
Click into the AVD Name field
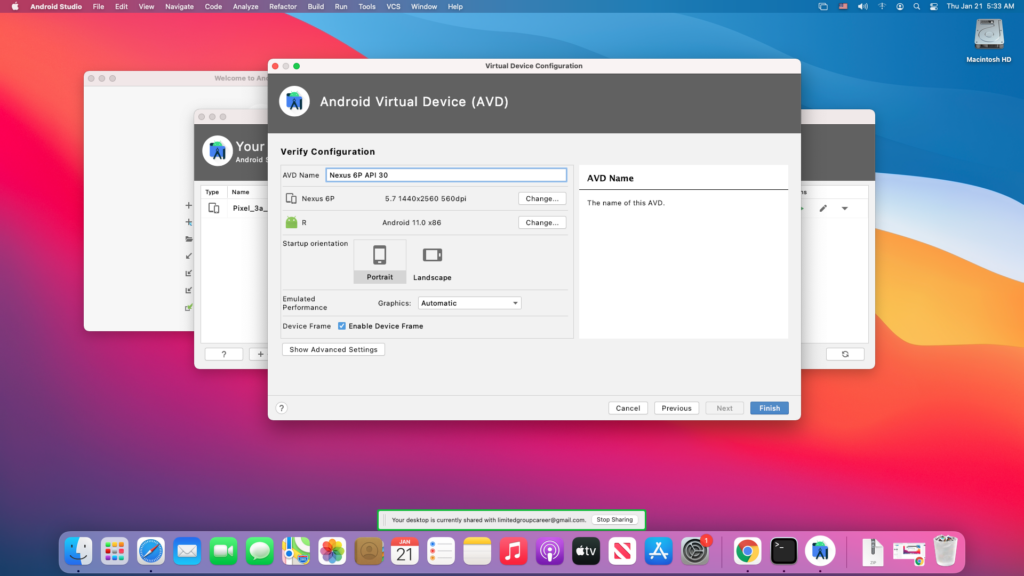[x=446, y=175]
